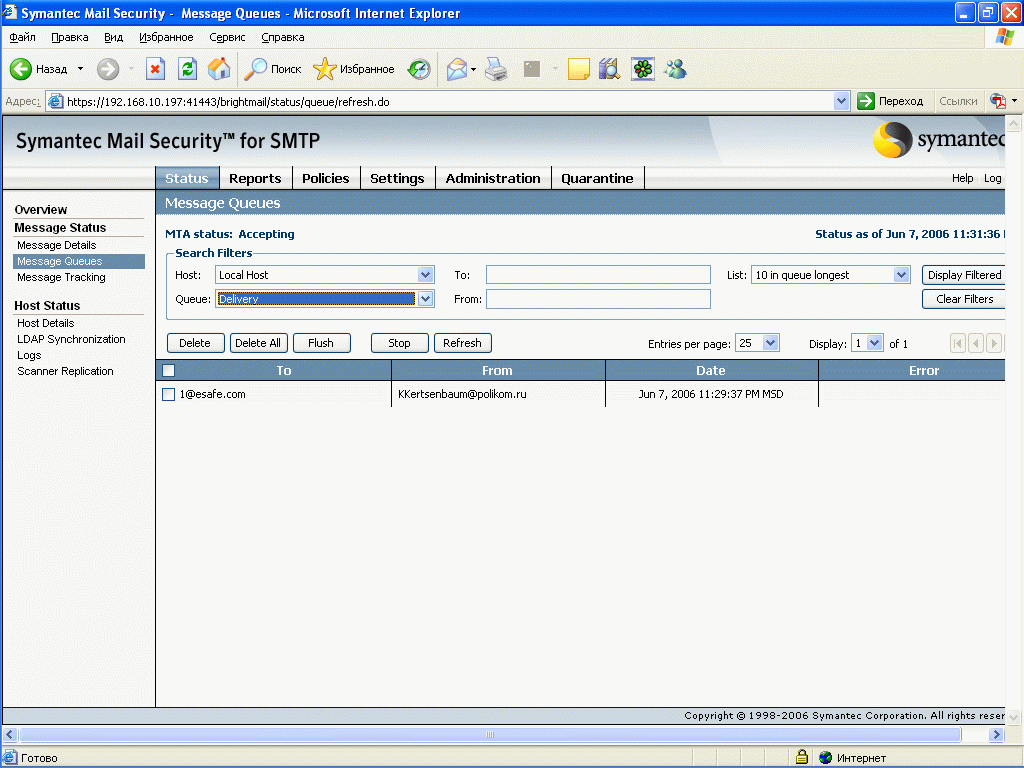Check the select-all checkbox in table header
Image resolution: width=1024 pixels, height=768 pixels.
pyautogui.click(x=168, y=371)
